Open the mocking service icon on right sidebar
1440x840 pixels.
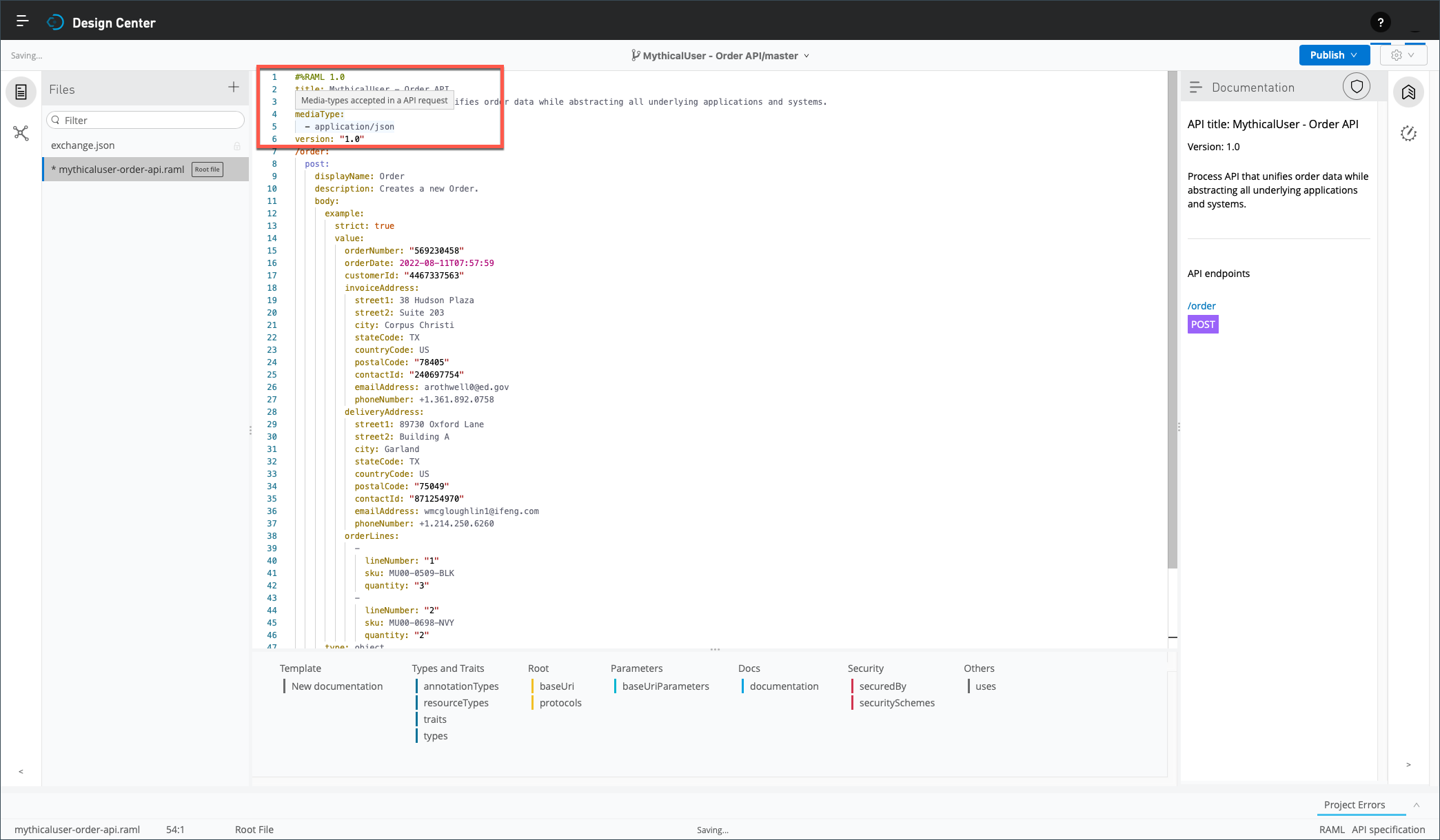click(x=1408, y=134)
